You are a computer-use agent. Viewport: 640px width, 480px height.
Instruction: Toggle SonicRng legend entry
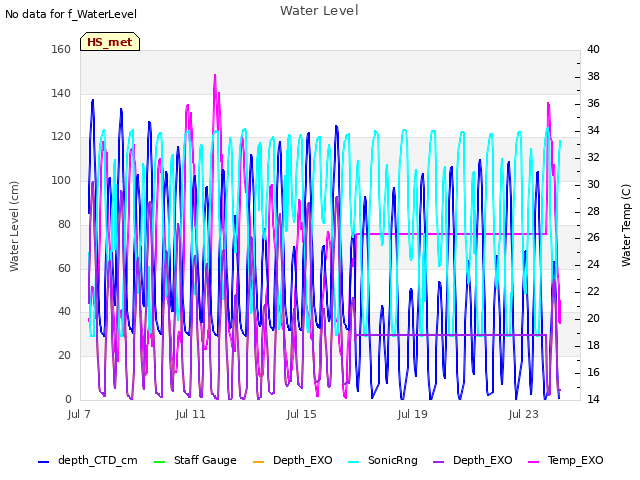[383, 460]
